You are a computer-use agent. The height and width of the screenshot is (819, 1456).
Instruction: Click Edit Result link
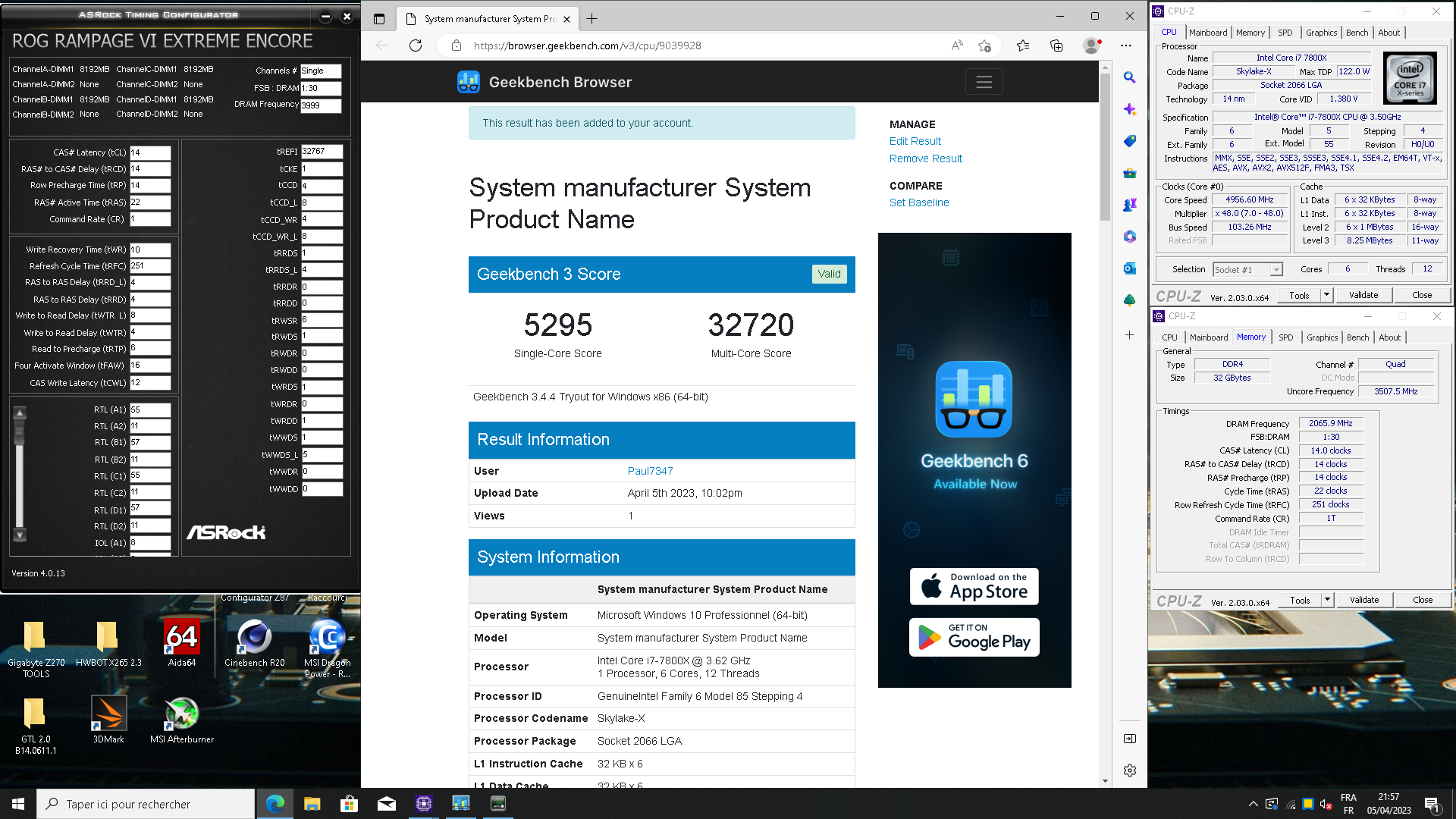pyautogui.click(x=915, y=141)
